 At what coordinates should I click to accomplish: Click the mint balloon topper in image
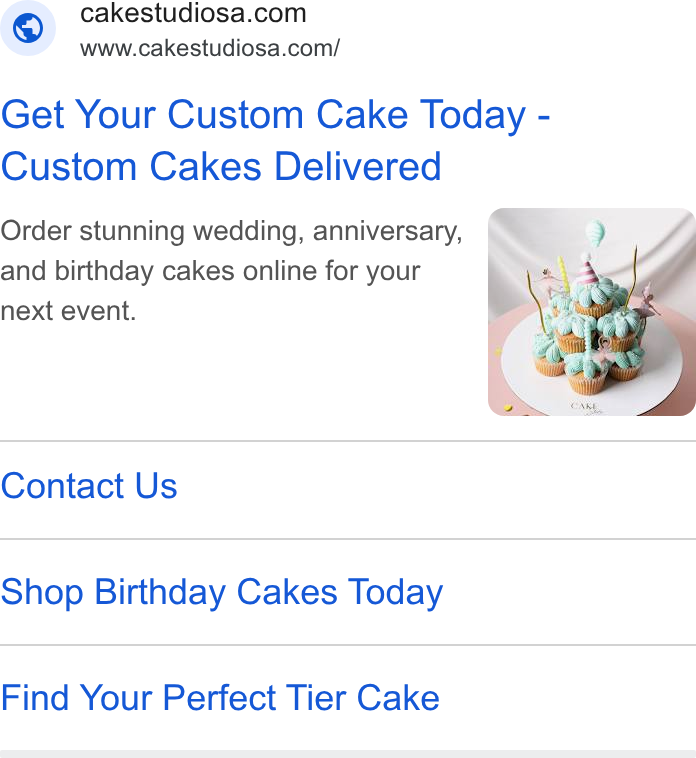595,232
